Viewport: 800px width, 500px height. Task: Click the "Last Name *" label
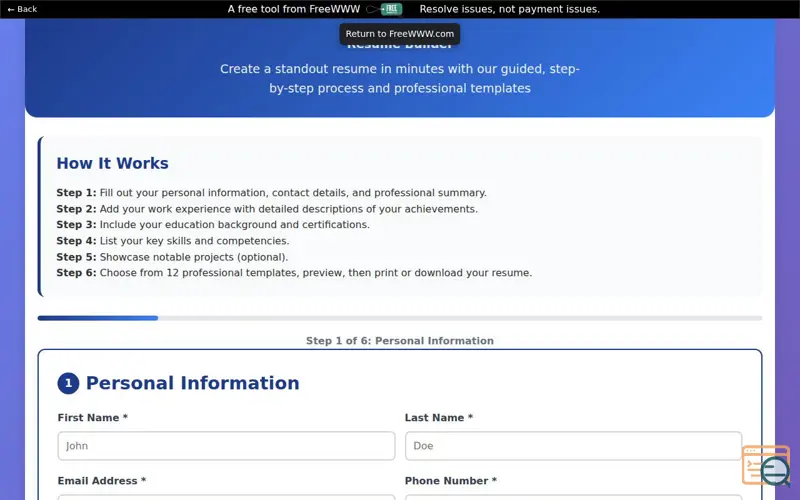pyautogui.click(x=439, y=418)
